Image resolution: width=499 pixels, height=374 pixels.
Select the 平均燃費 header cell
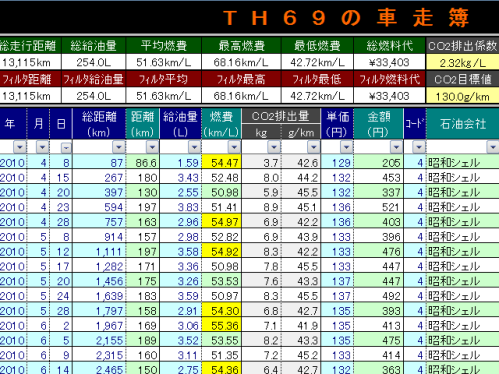tap(164, 45)
